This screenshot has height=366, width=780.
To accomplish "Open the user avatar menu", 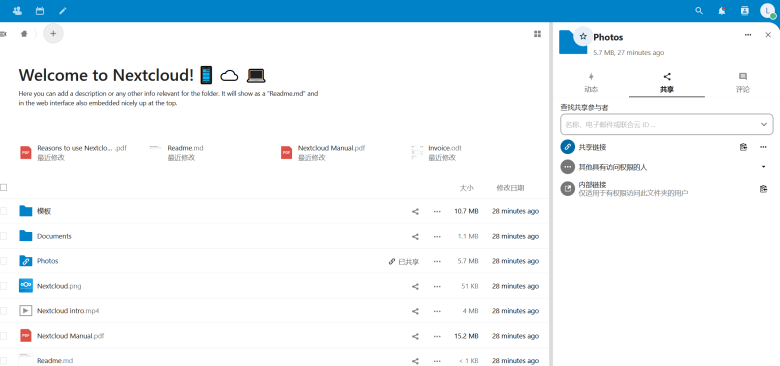I will coord(768,10).
